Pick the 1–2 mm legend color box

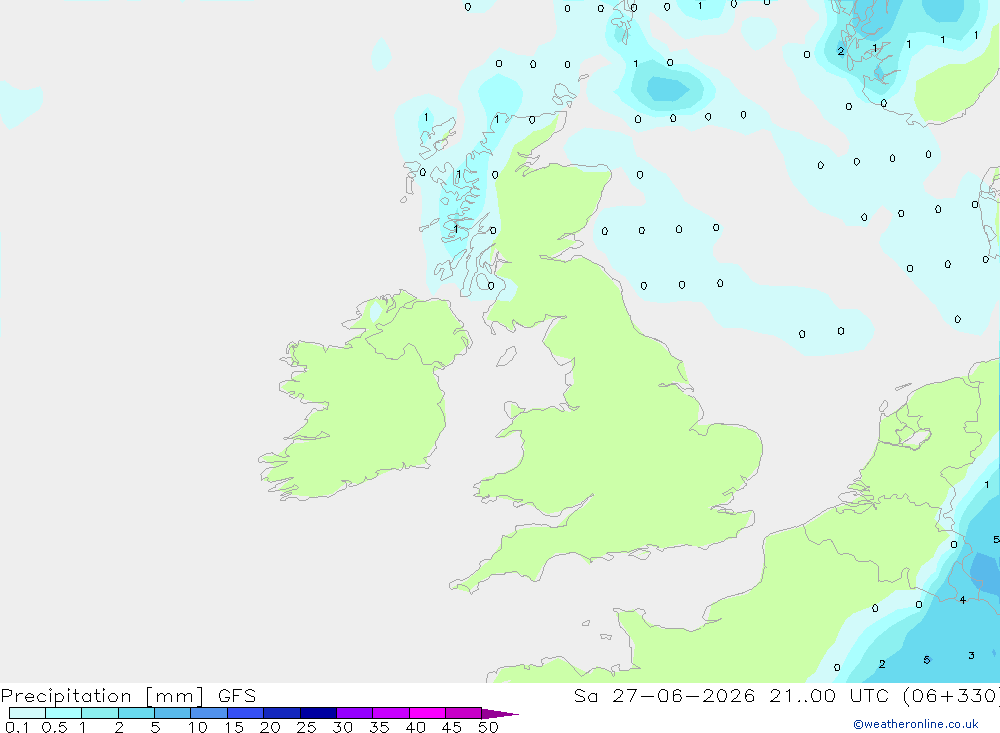click(100, 713)
